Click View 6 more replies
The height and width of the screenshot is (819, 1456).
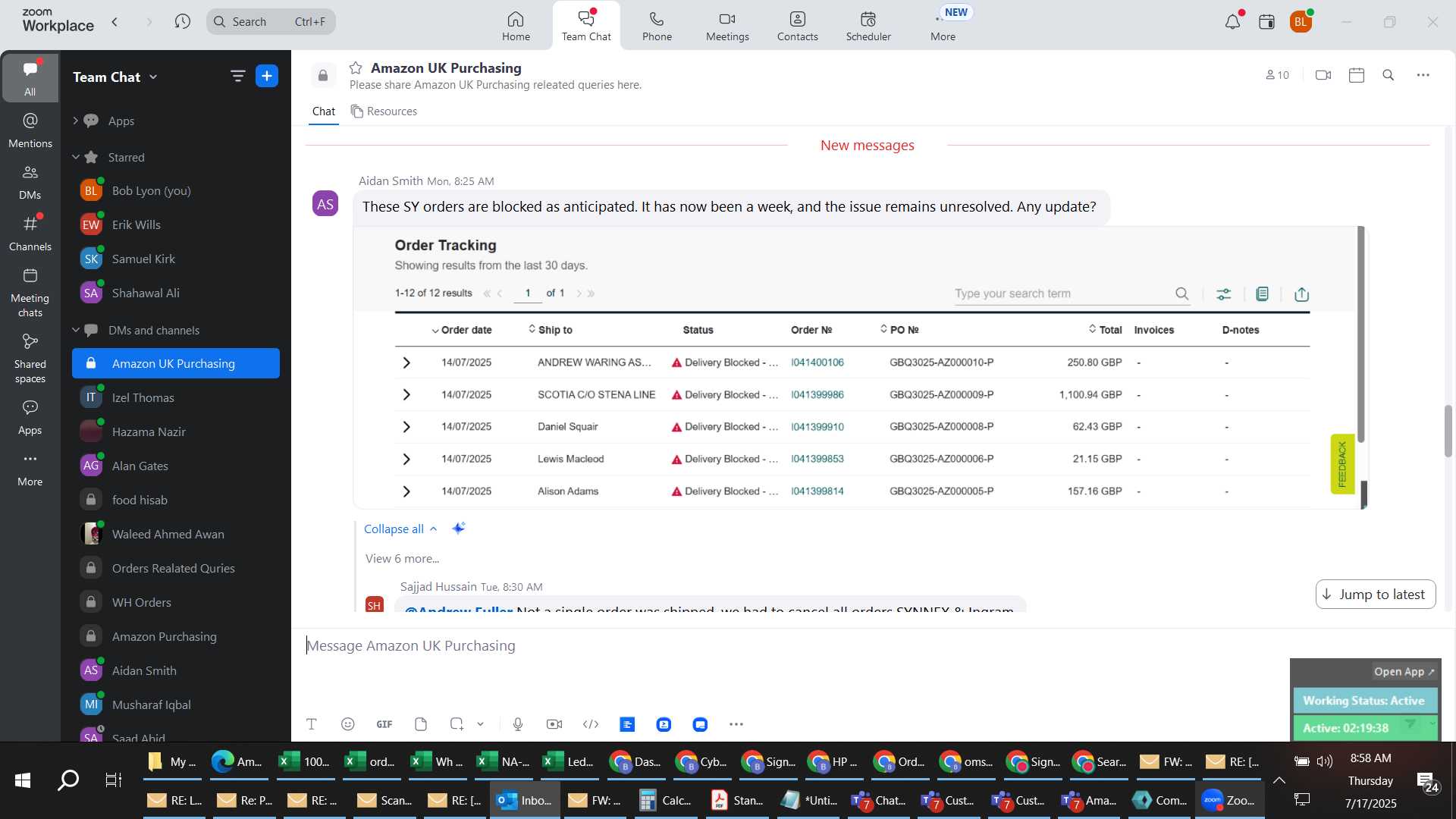[402, 559]
